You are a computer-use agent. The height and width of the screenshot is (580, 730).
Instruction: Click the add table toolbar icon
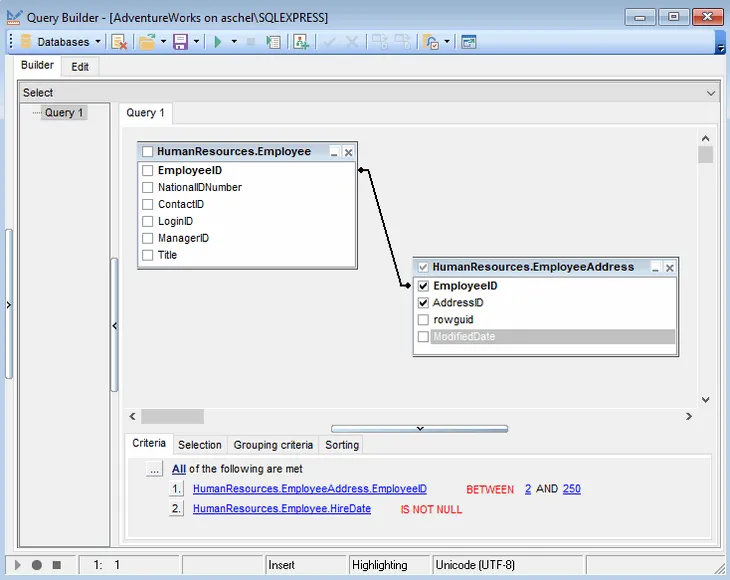point(301,42)
